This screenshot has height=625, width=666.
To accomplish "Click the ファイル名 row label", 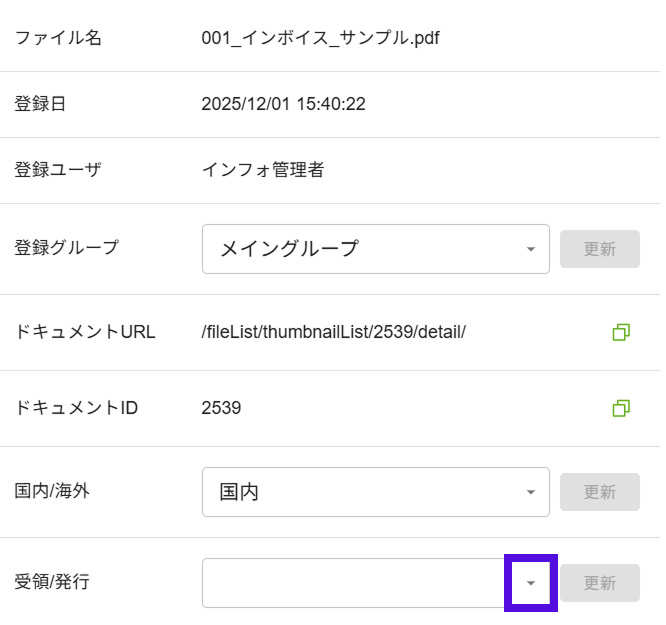I will (58, 39).
